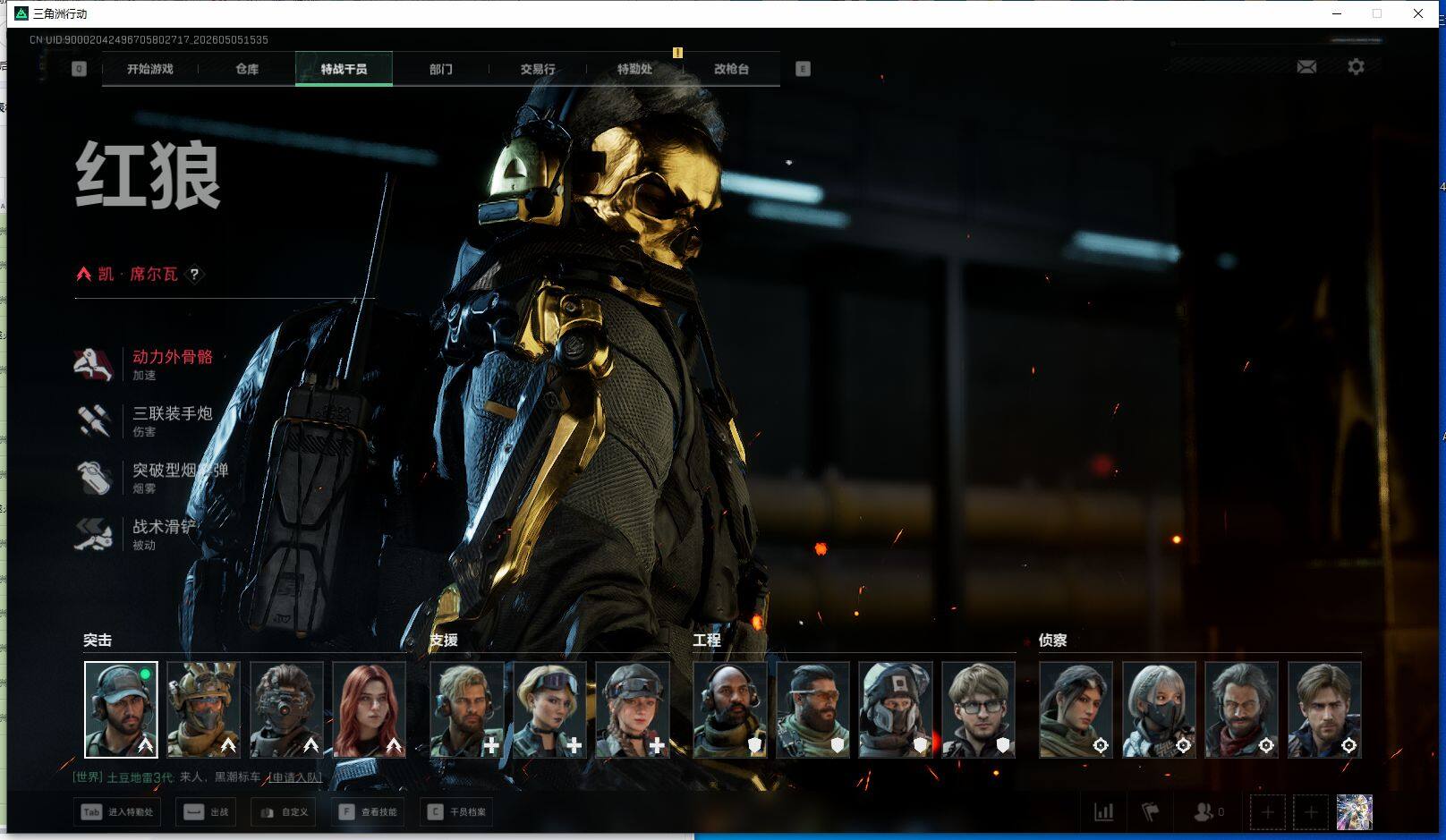Image resolution: width=1446 pixels, height=840 pixels.
Task: Select the 特战干员 tab
Action: click(344, 69)
